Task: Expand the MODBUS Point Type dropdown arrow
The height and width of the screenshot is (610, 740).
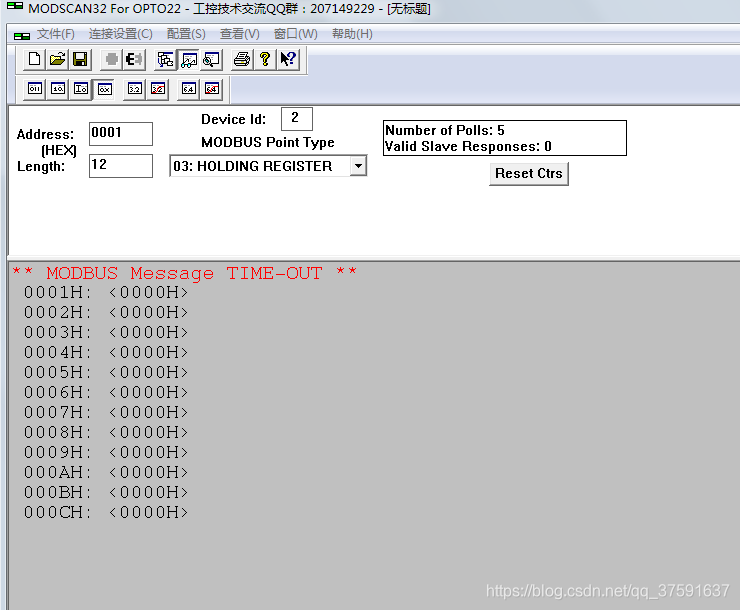Action: tap(358, 166)
